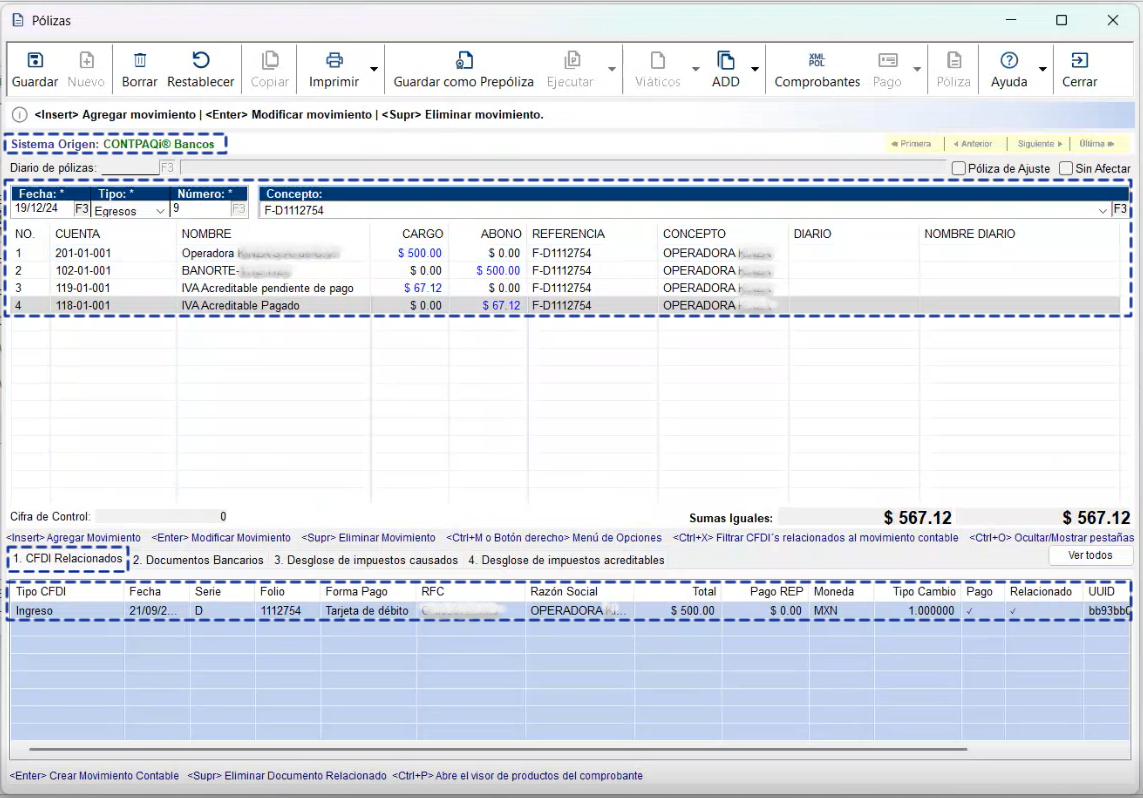Expand the Imprimir dropdown arrow
Image resolution: width=1143 pixels, height=798 pixels.
[x=374, y=70]
